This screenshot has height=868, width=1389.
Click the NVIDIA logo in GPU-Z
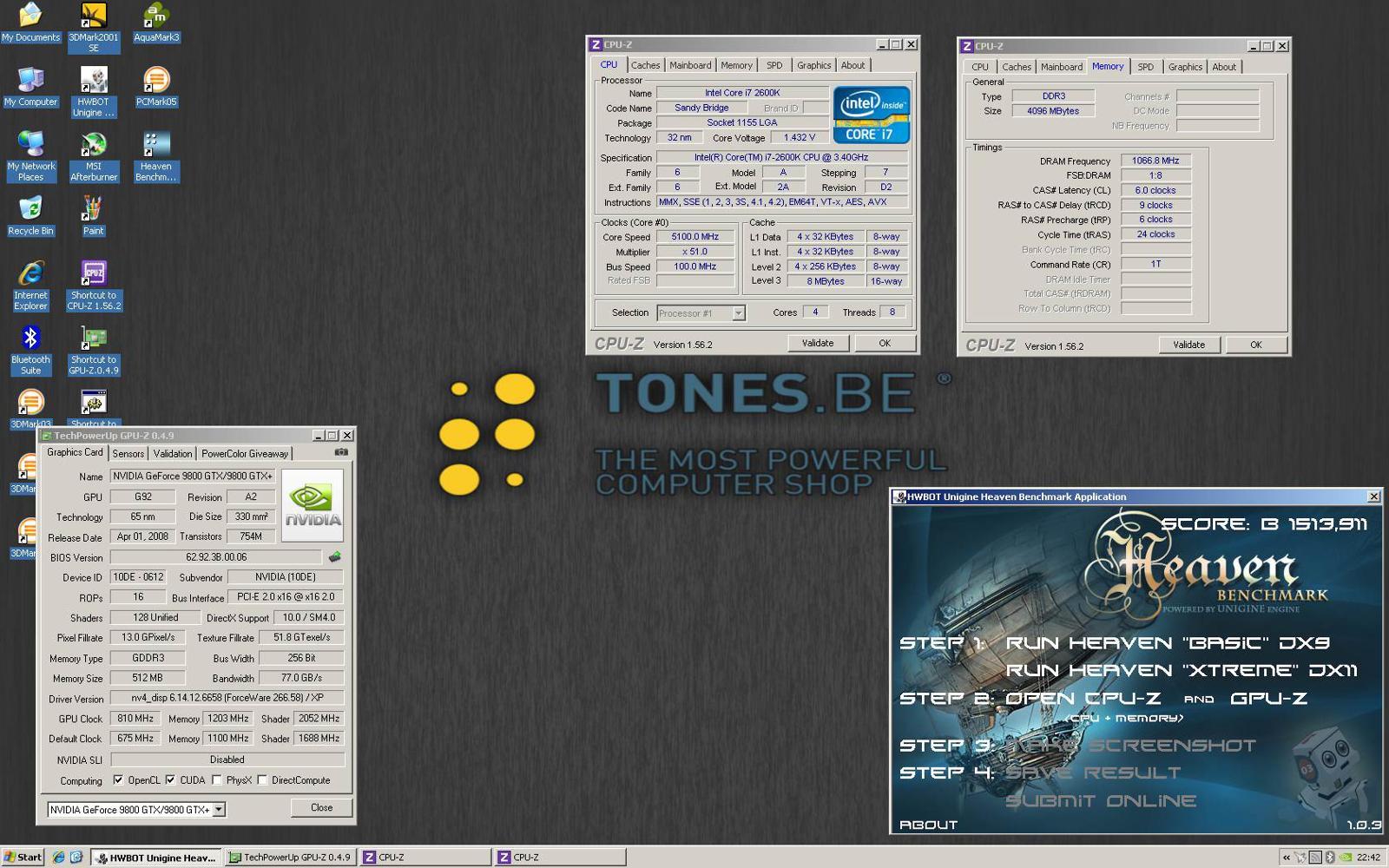pyautogui.click(x=313, y=506)
